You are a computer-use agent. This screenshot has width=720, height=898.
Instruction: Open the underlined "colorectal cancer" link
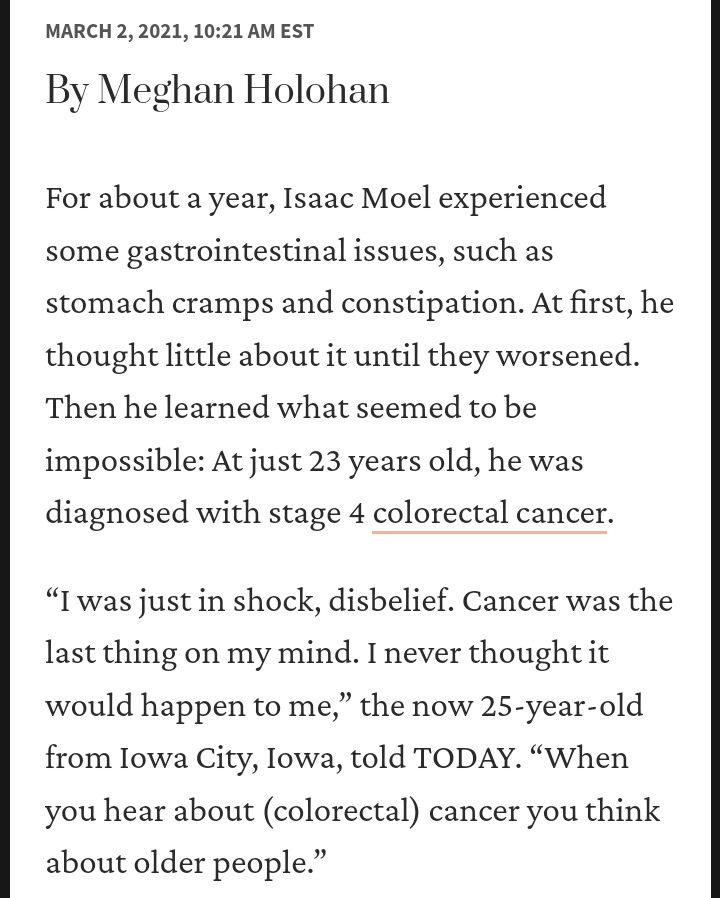[x=489, y=513]
